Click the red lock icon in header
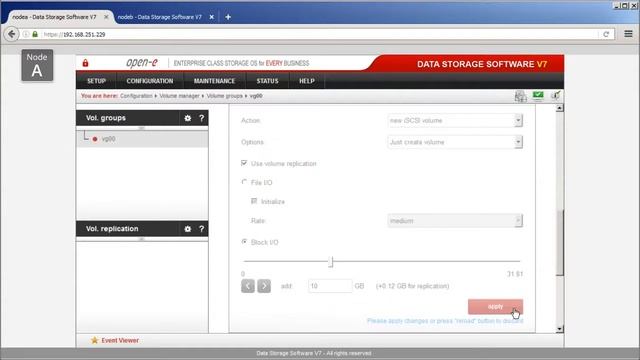The width and height of the screenshot is (640, 360). click(85, 63)
